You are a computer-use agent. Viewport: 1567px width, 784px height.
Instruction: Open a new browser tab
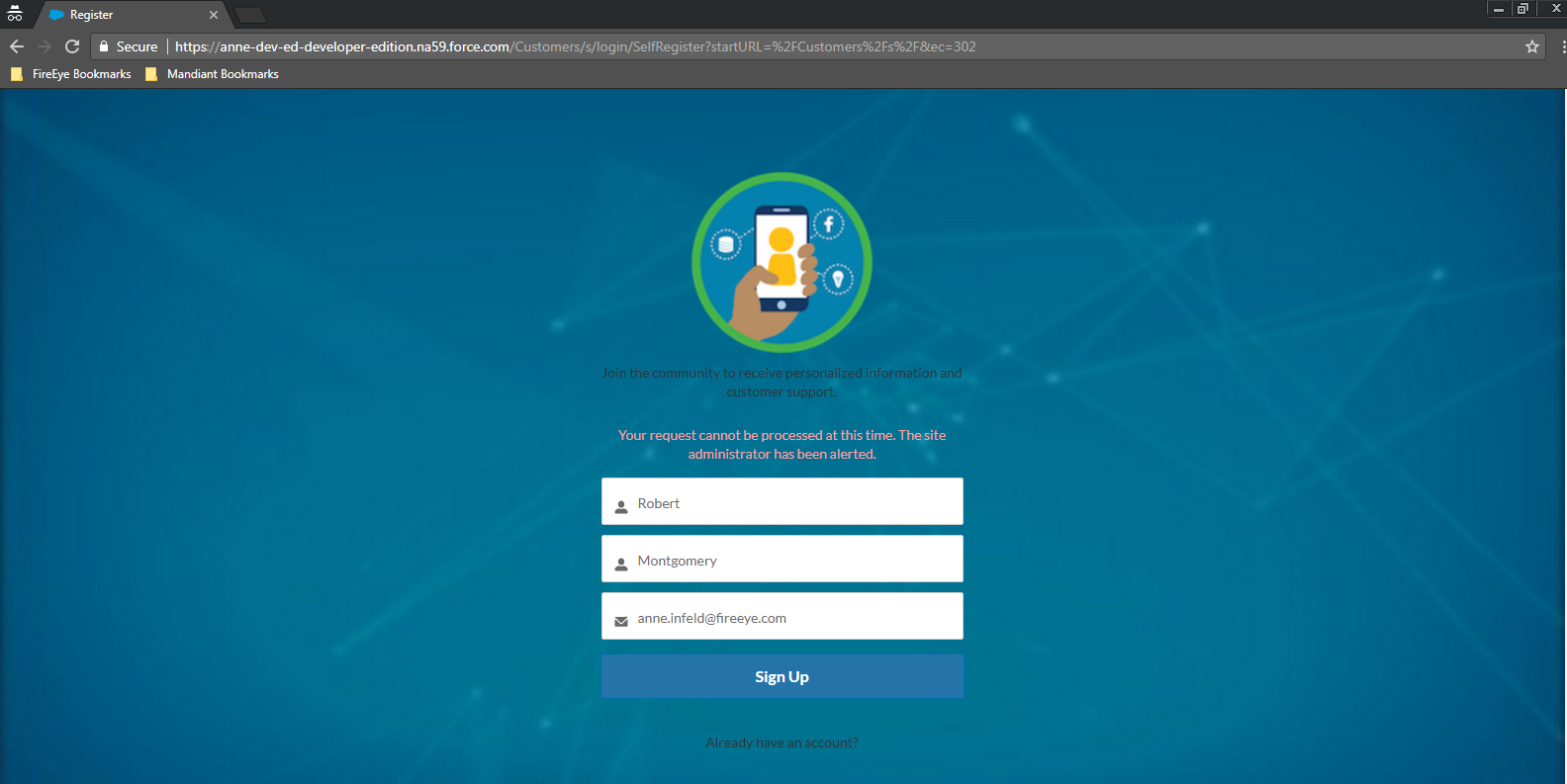[x=250, y=15]
